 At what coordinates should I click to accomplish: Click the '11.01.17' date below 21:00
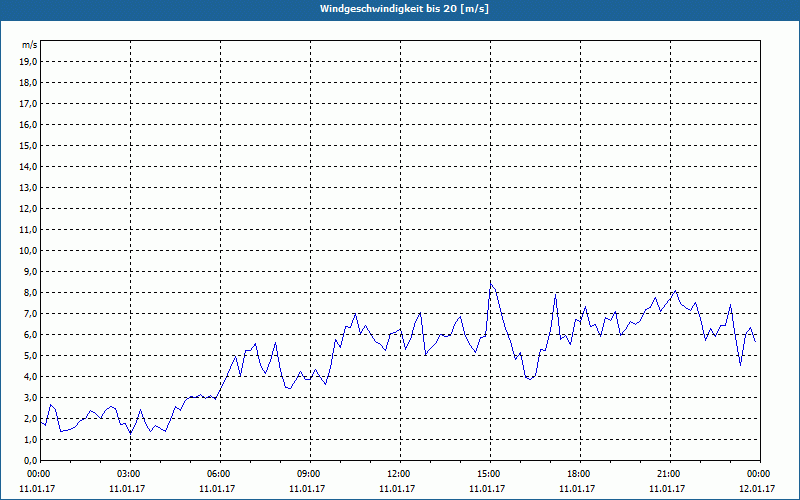pos(667,489)
